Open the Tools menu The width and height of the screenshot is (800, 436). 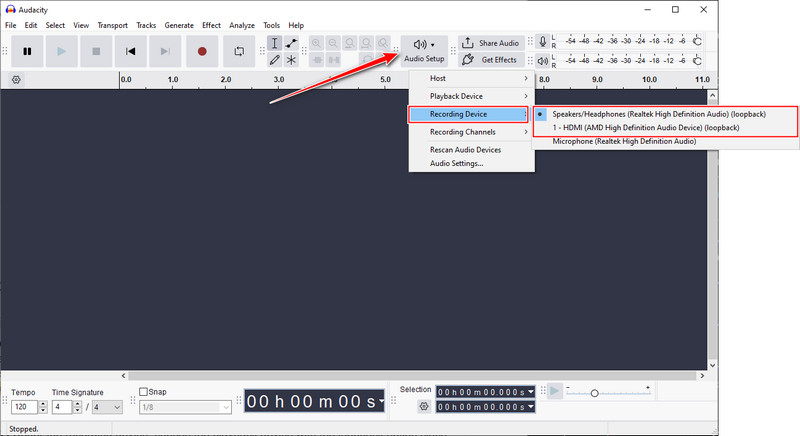pyautogui.click(x=271, y=25)
